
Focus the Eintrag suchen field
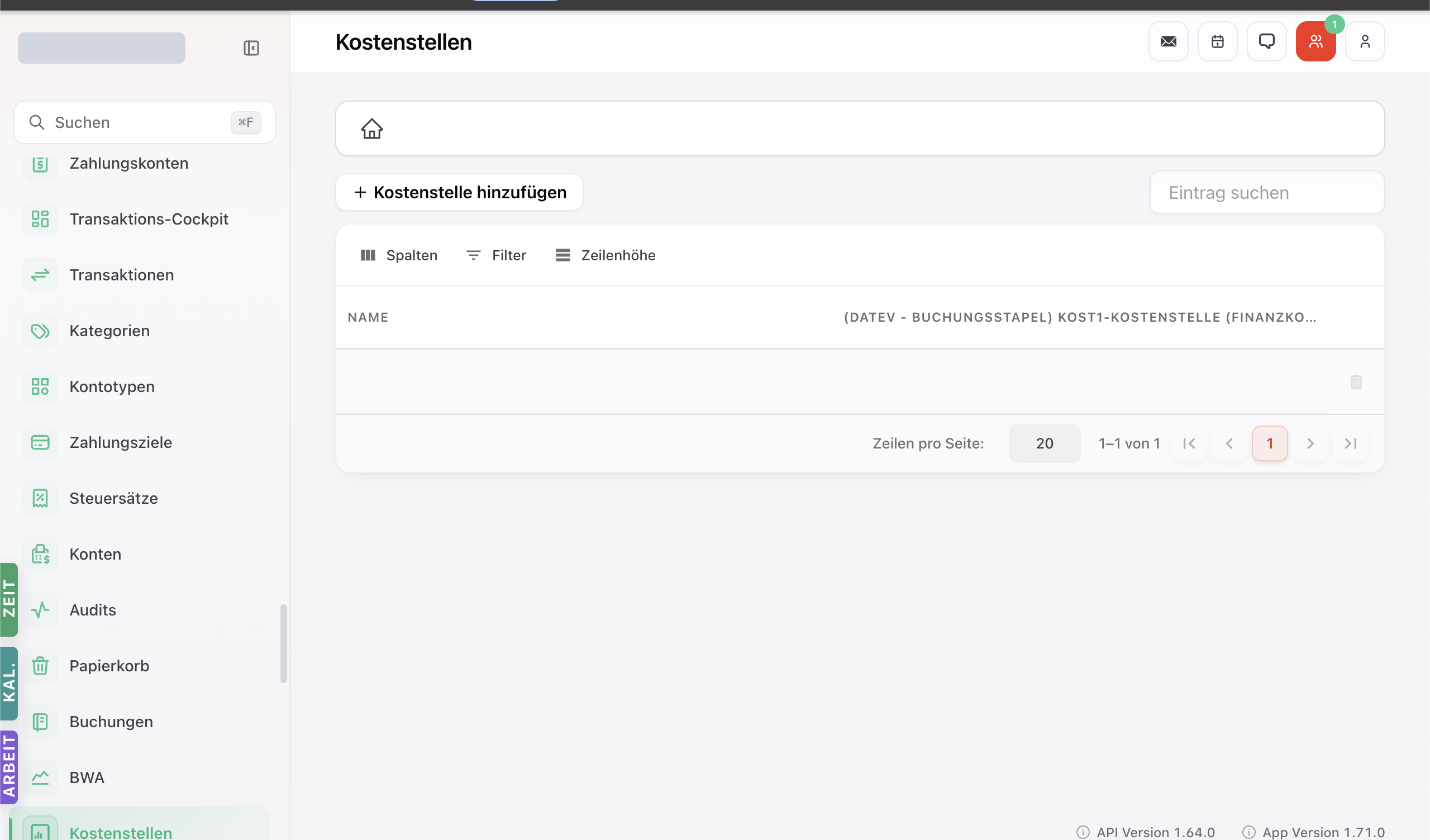click(x=1266, y=192)
